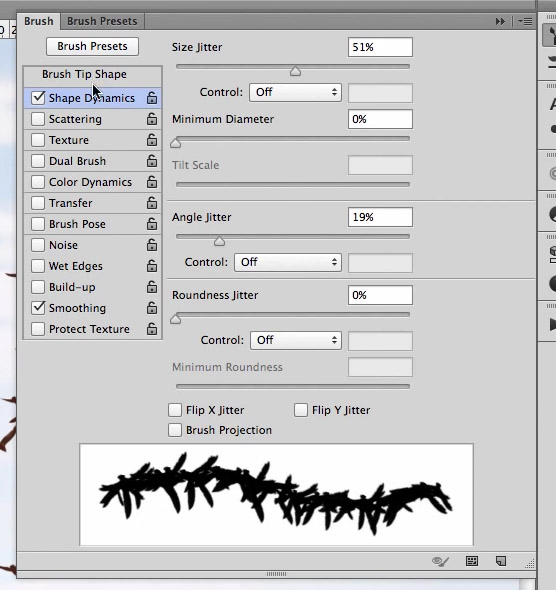Check Flip X Jitter option
Viewport: 556px width, 590px height.
tap(175, 410)
